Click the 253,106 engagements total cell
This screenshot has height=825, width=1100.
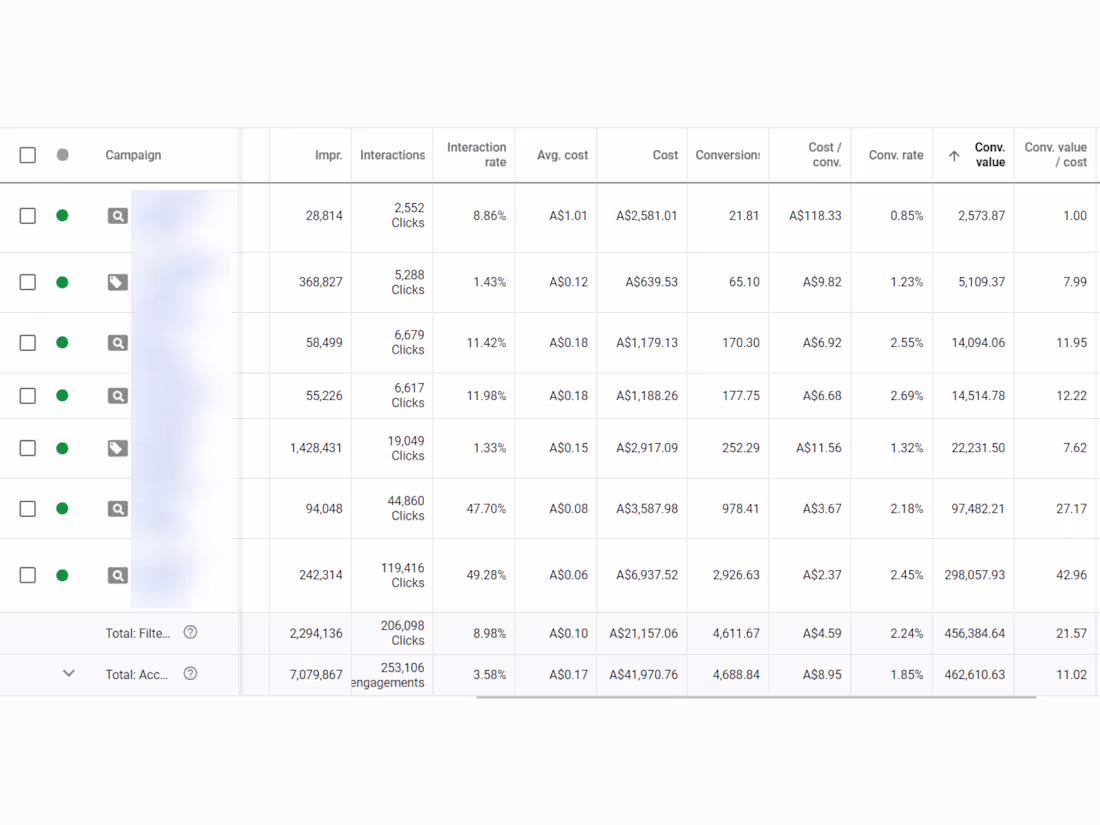388,675
